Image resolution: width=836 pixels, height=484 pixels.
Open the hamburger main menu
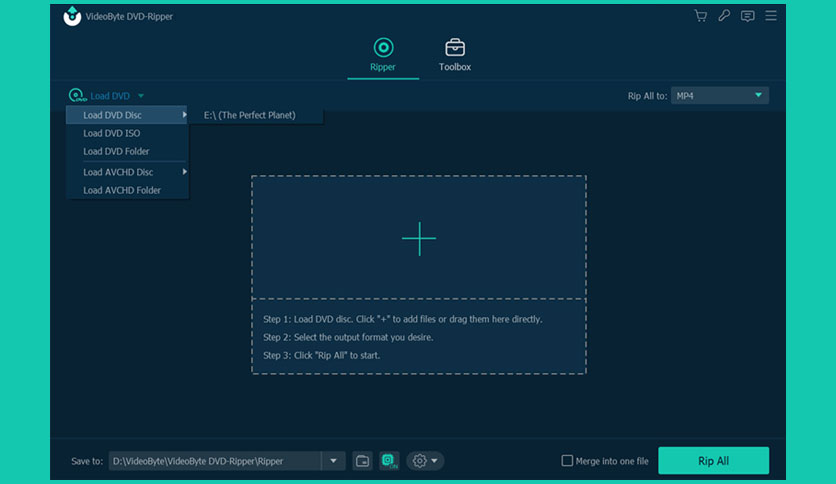tap(771, 16)
